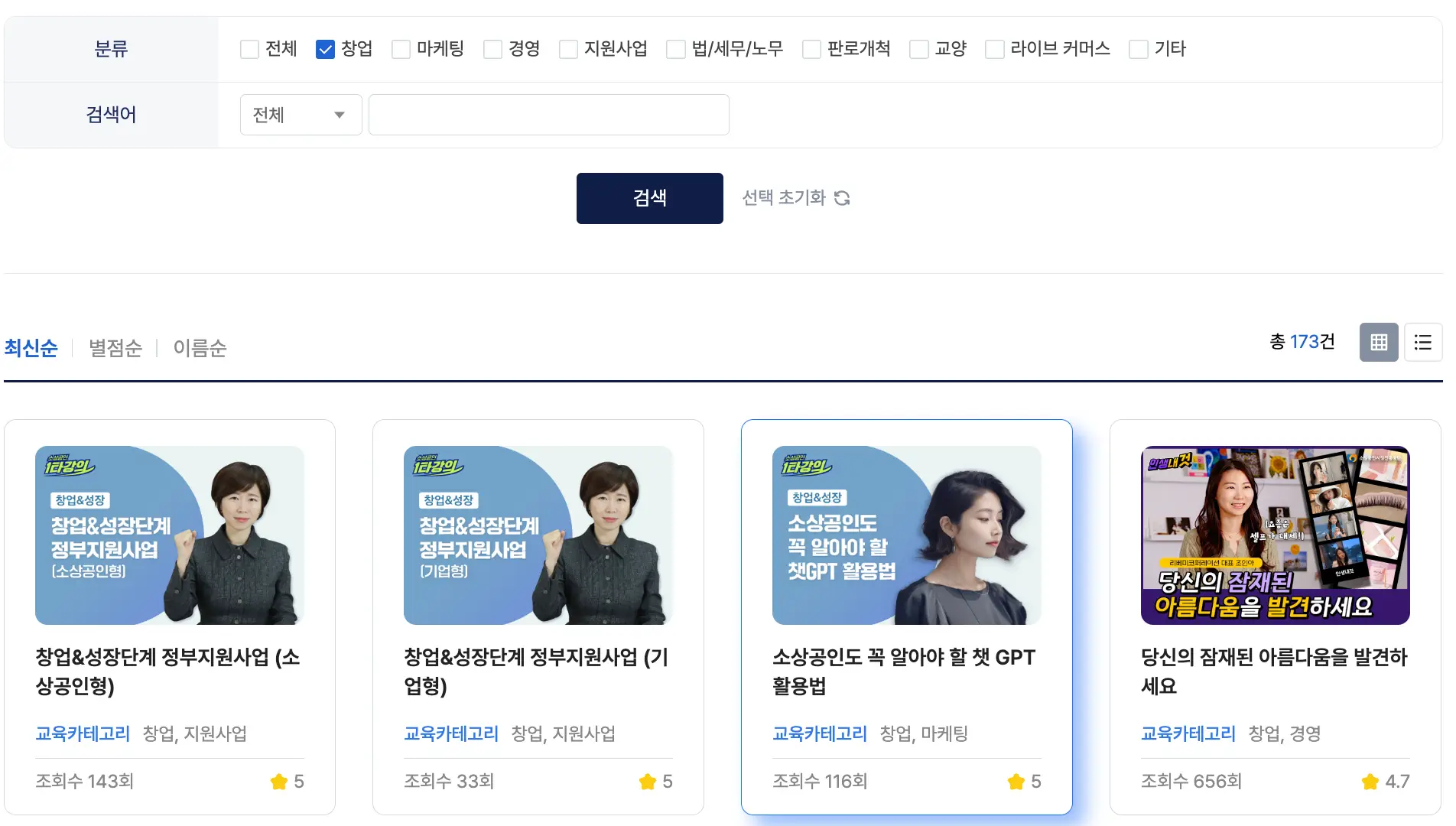The width and height of the screenshot is (1456, 826).
Task: Click 선택 초기화 to reset filters
Action: 785,198
